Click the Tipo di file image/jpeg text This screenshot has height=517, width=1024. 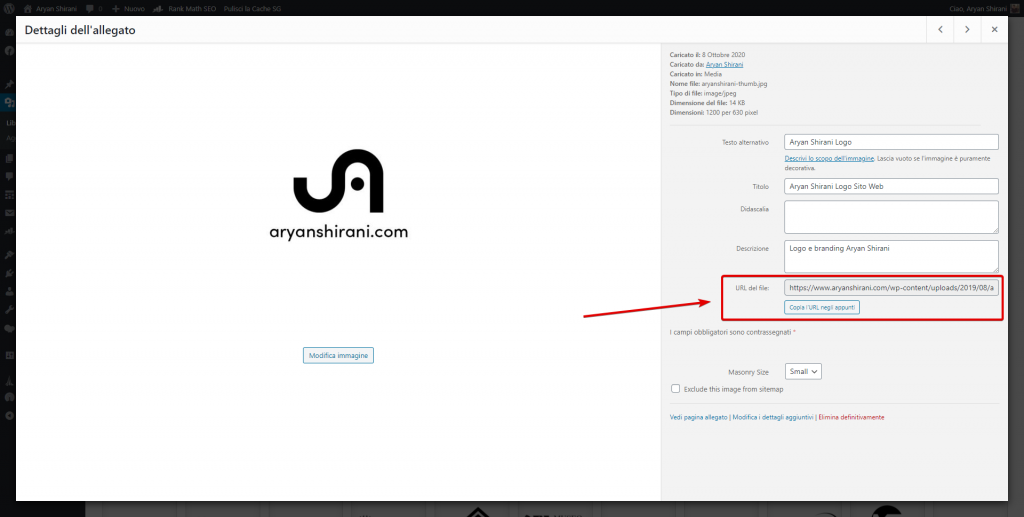tap(703, 93)
